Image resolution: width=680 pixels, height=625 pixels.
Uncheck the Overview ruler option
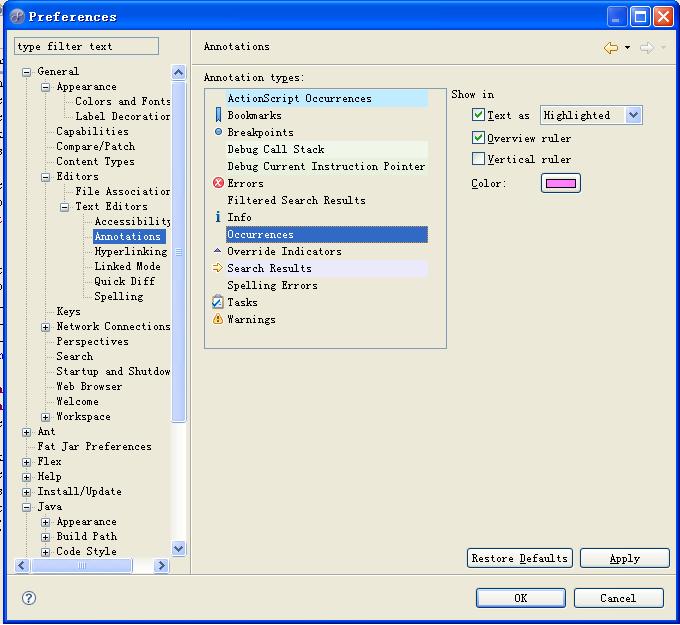pyautogui.click(x=478, y=138)
